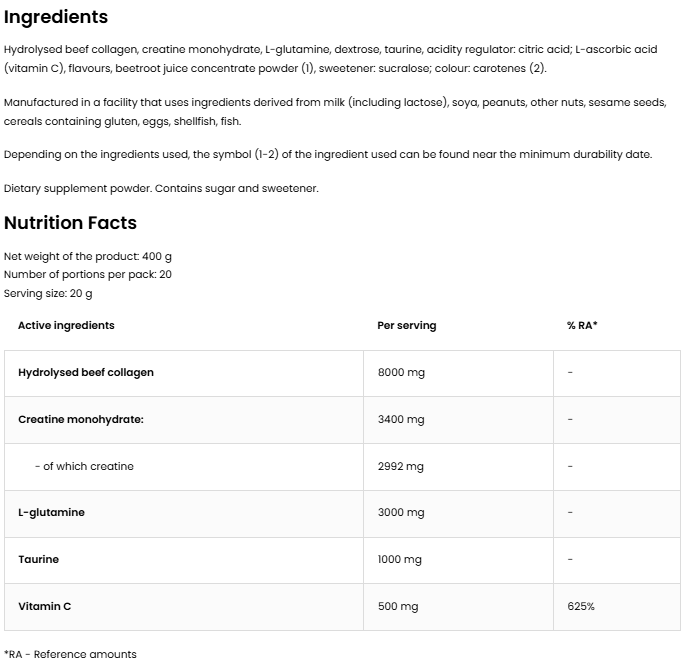Click the 8000 mg per serving value
684x663 pixels.
(401, 372)
